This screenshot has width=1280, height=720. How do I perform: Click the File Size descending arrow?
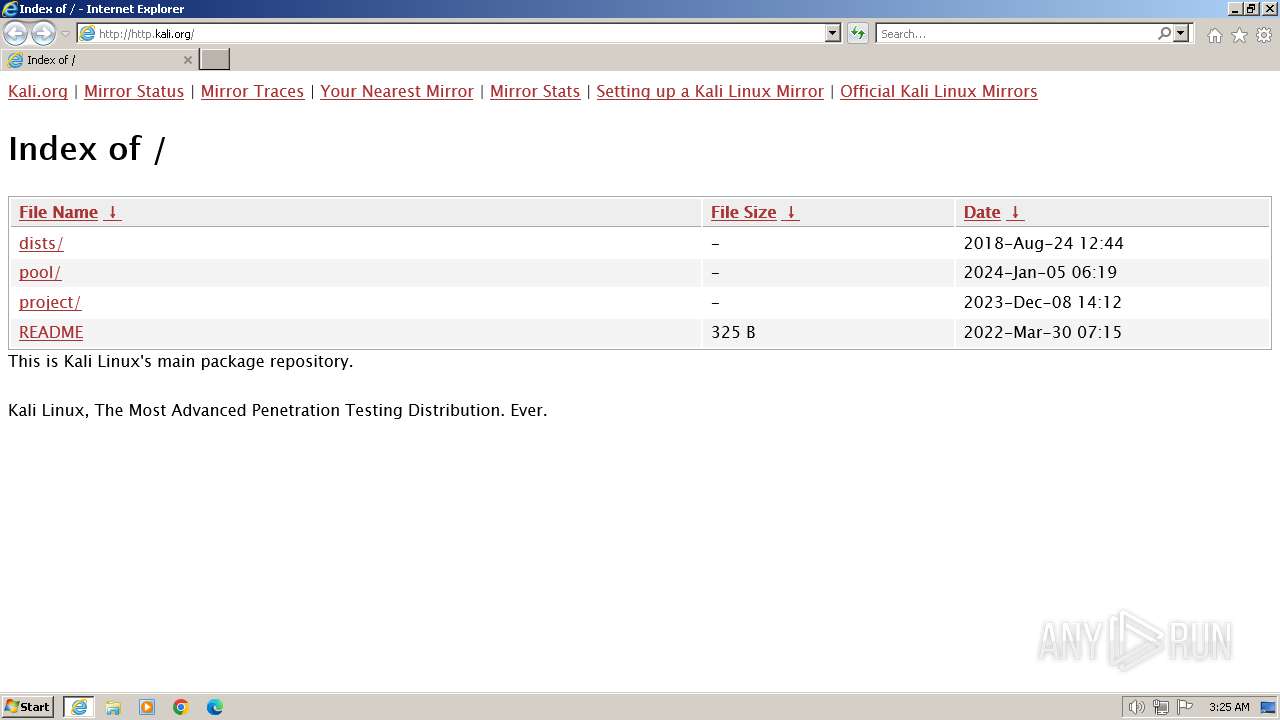pos(791,212)
